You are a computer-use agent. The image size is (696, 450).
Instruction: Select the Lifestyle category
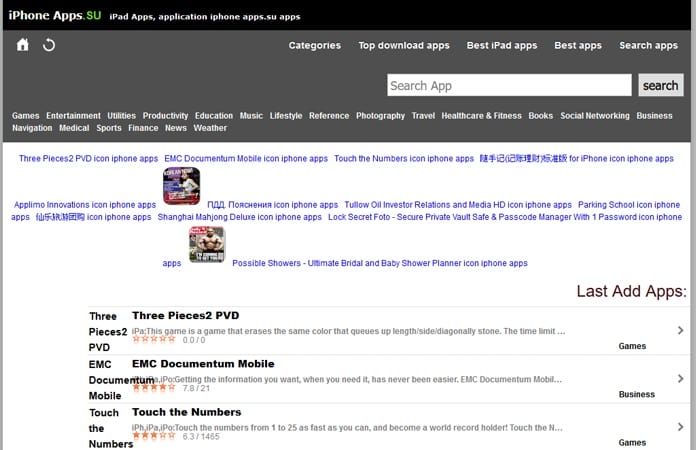pyautogui.click(x=286, y=116)
